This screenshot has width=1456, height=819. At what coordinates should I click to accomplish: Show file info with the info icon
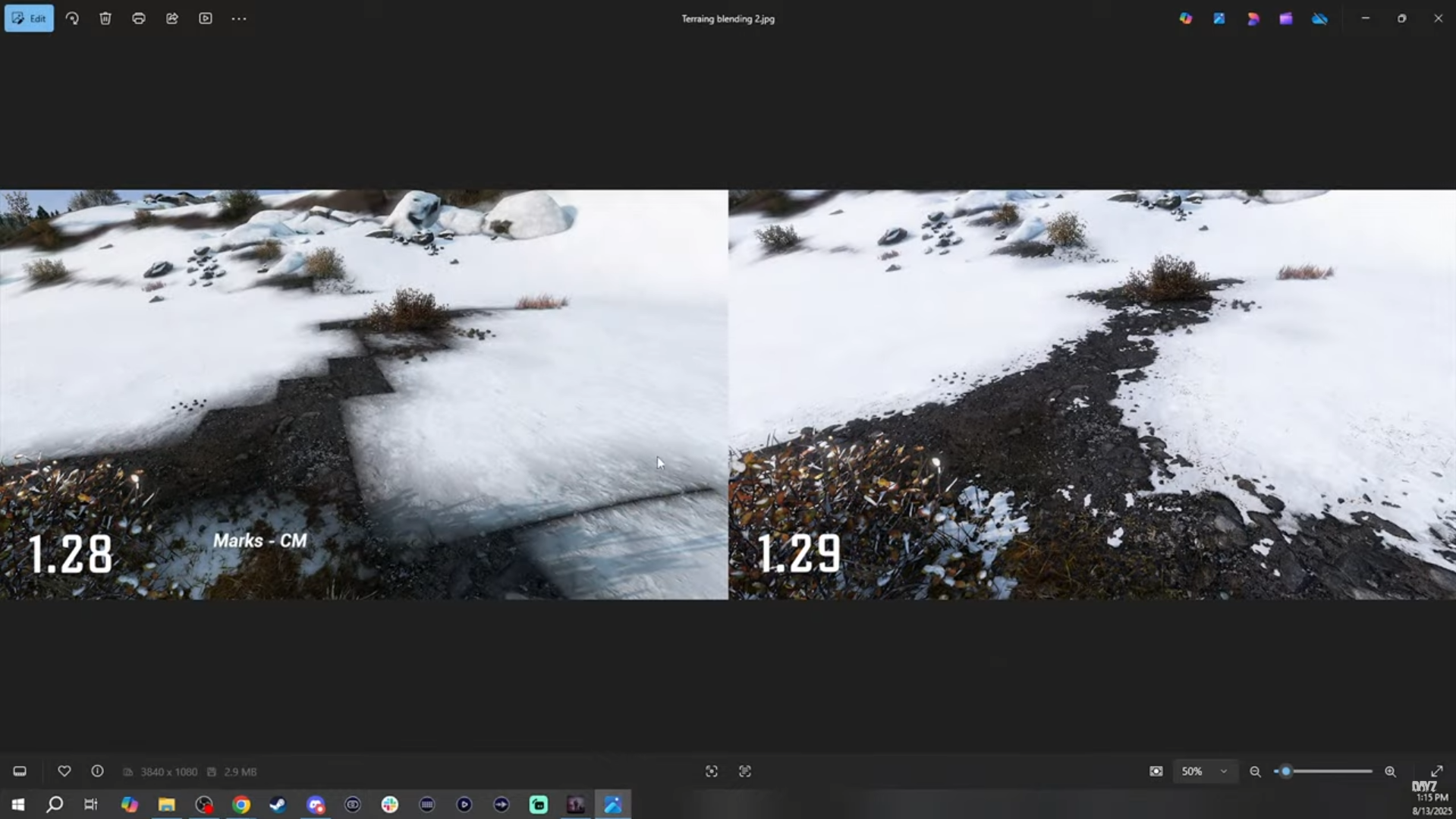[97, 771]
